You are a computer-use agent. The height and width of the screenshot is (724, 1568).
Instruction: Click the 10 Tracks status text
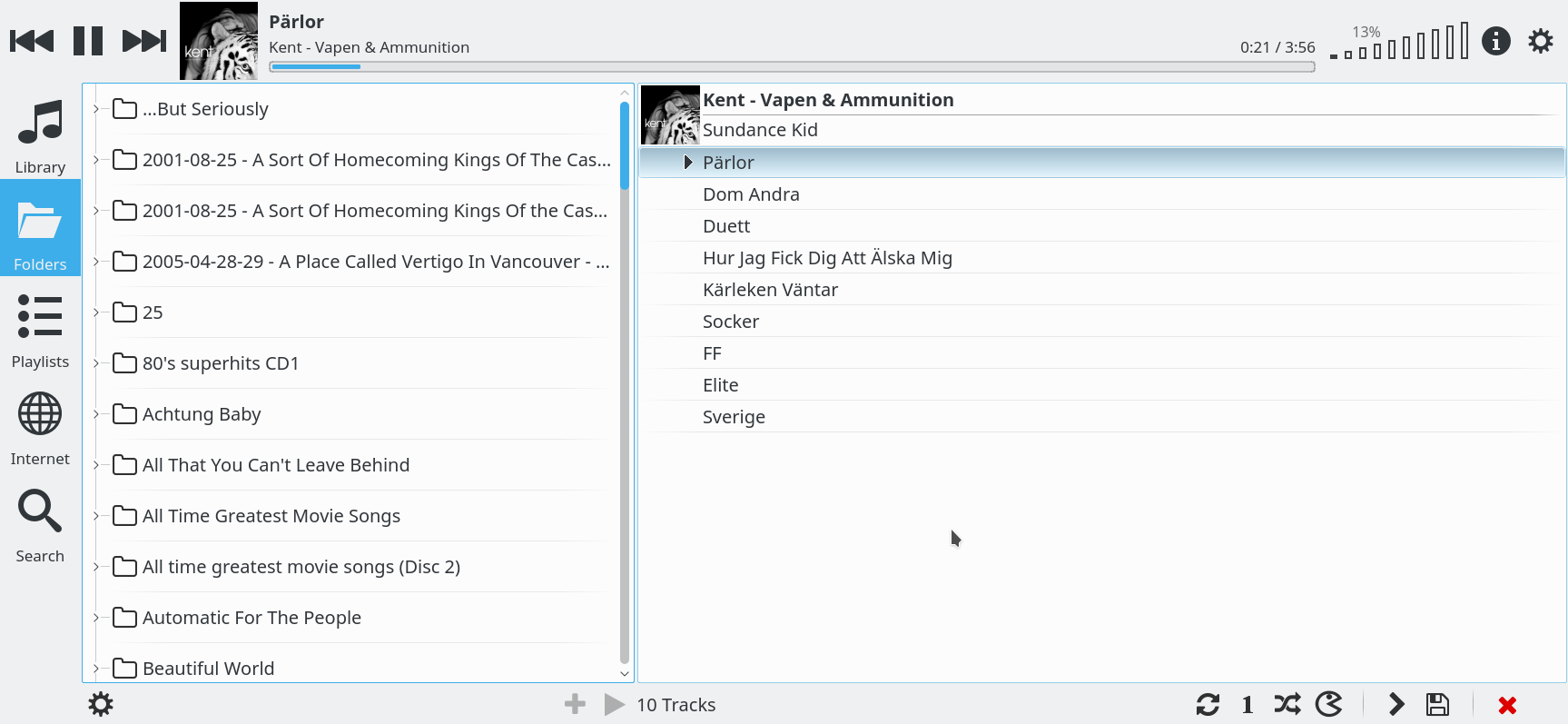coord(676,705)
